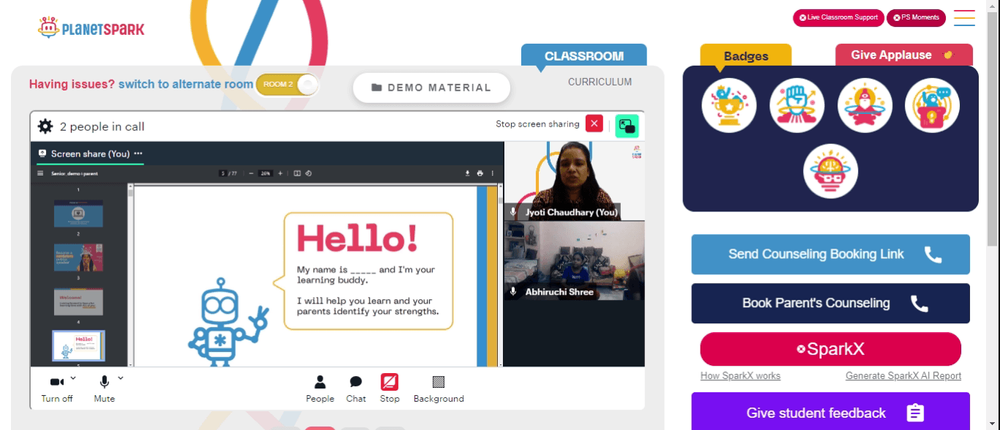1000x430 pixels.
Task: Click the '2 people in call' text
Action: (x=102, y=126)
